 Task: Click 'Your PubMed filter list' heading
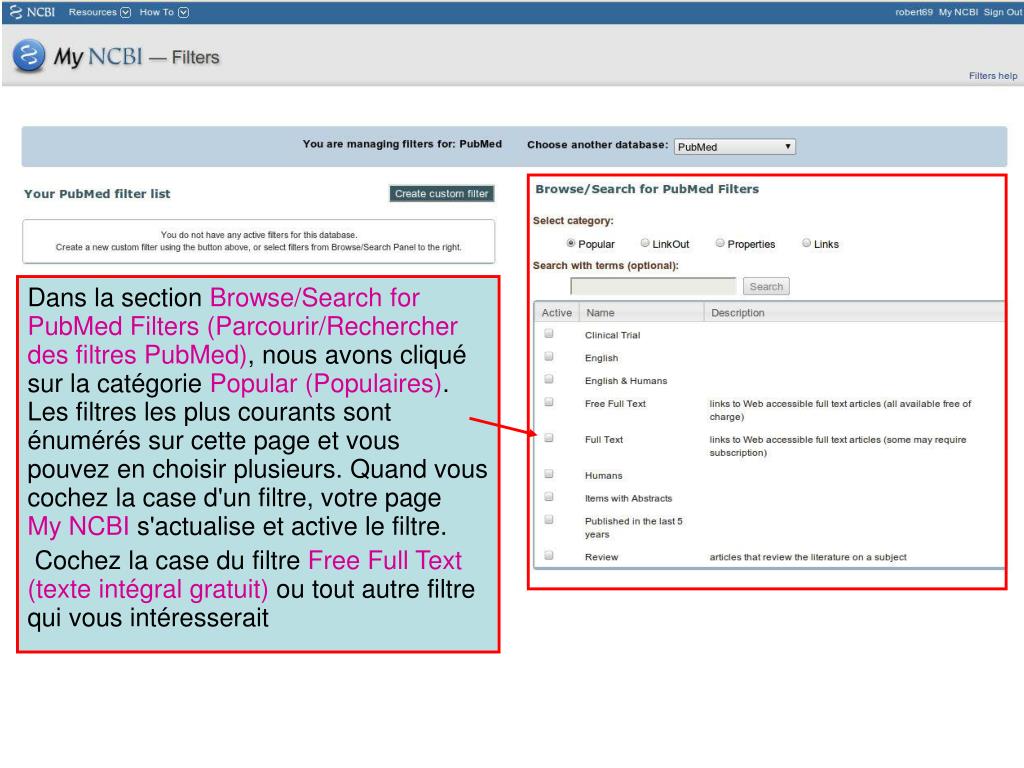click(x=97, y=194)
